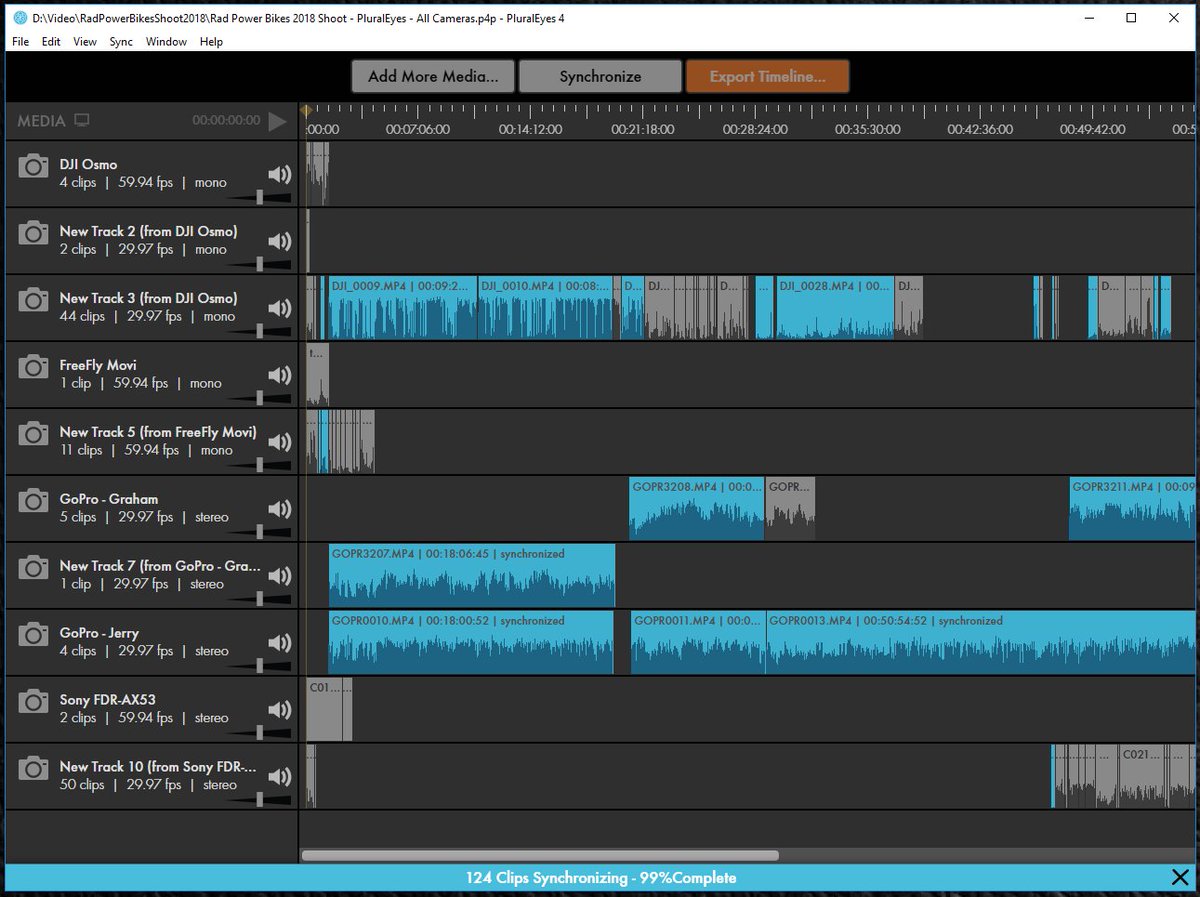Screen dimensions: 1200x897
Task: Click the 'New Track 5 (from FreeFly Movi)' name
Action: (x=158, y=432)
